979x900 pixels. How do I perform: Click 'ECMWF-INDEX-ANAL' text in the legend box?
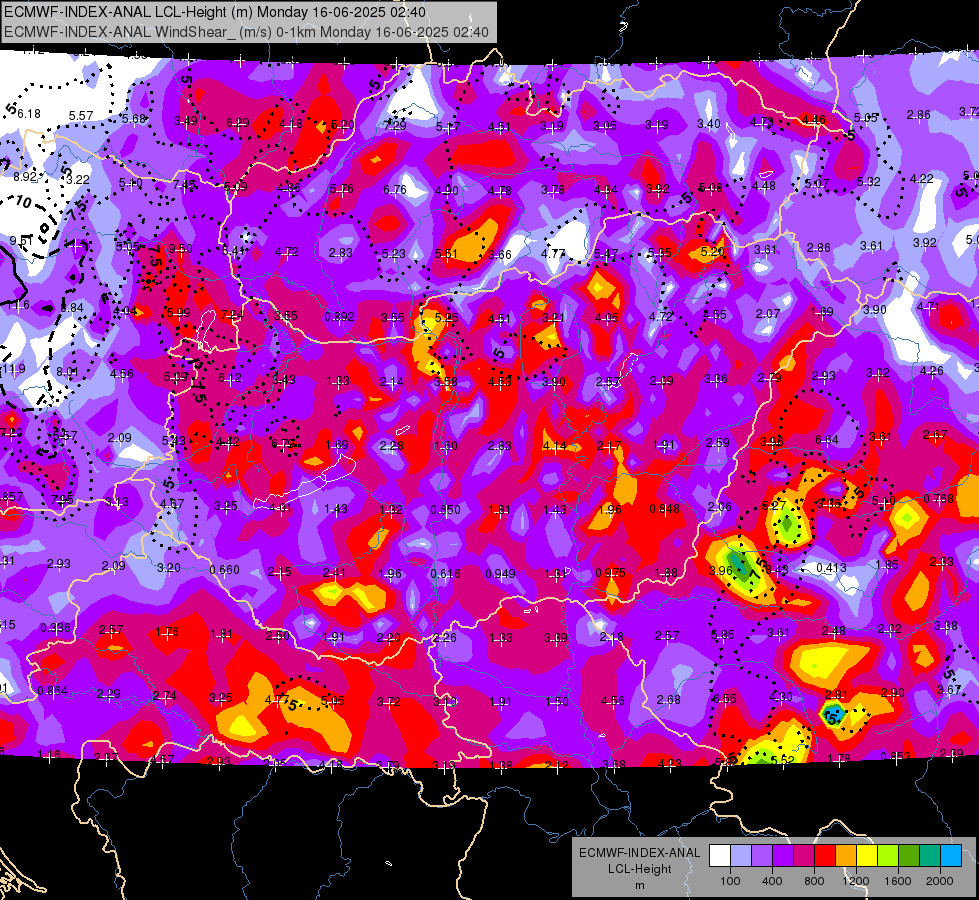pos(639,853)
